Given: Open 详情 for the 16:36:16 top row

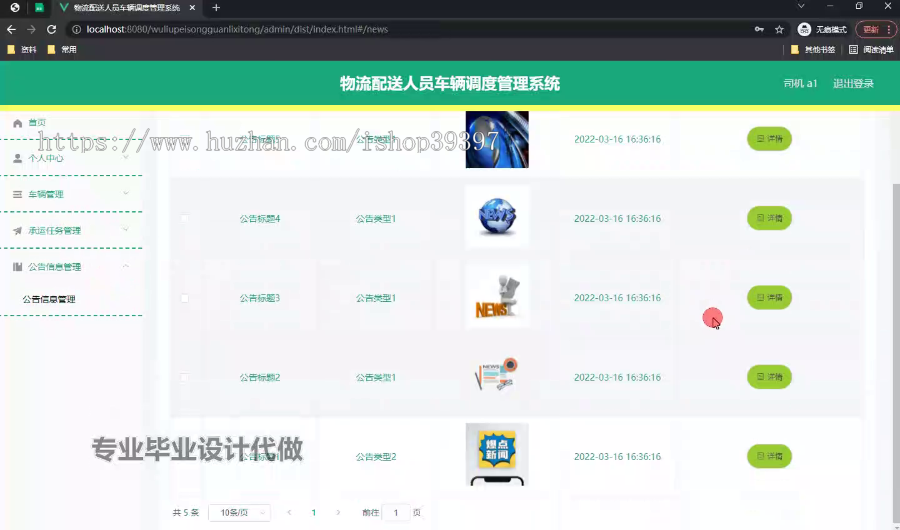Looking at the screenshot, I should 769,139.
